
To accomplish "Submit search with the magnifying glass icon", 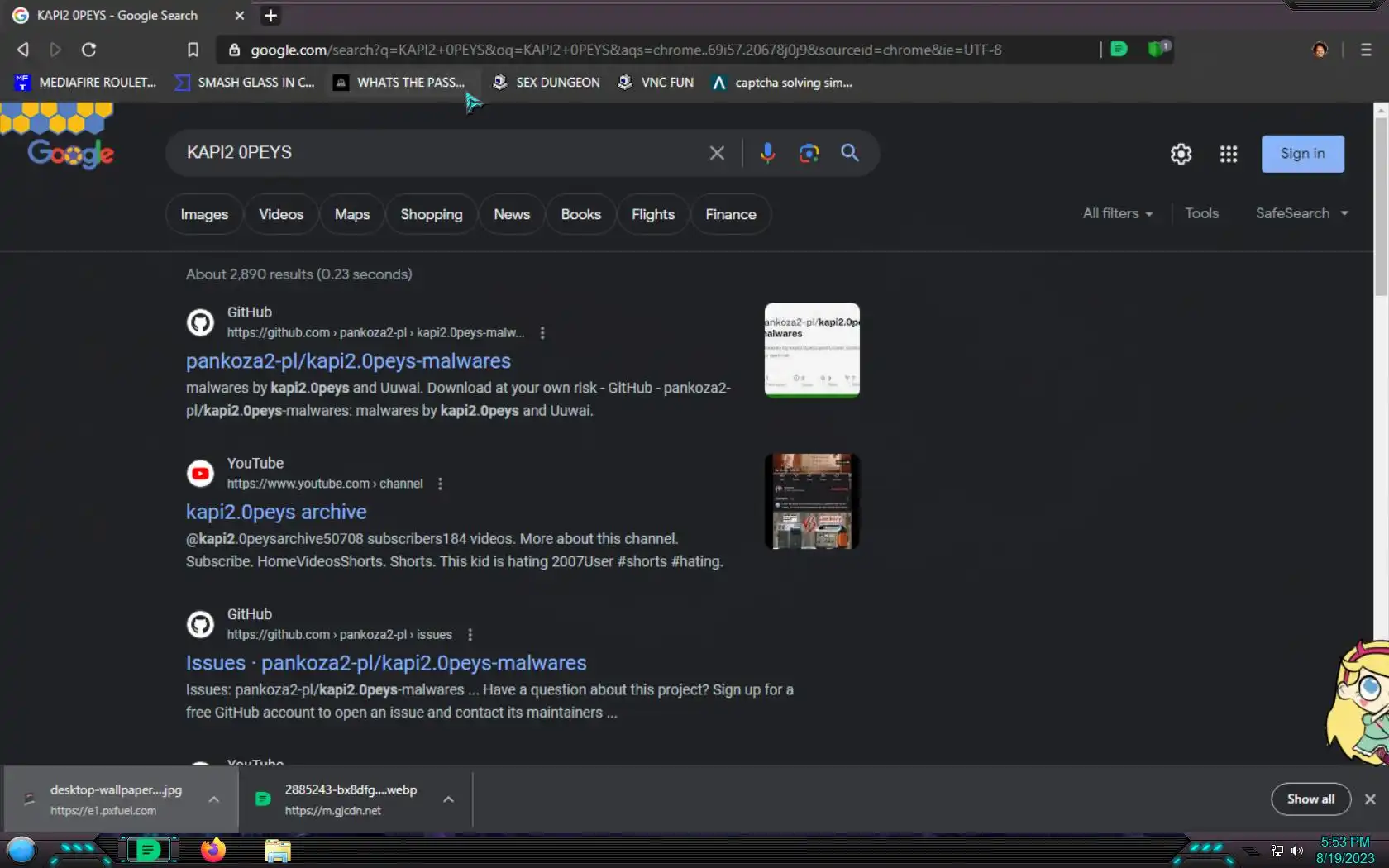I will coord(850,153).
